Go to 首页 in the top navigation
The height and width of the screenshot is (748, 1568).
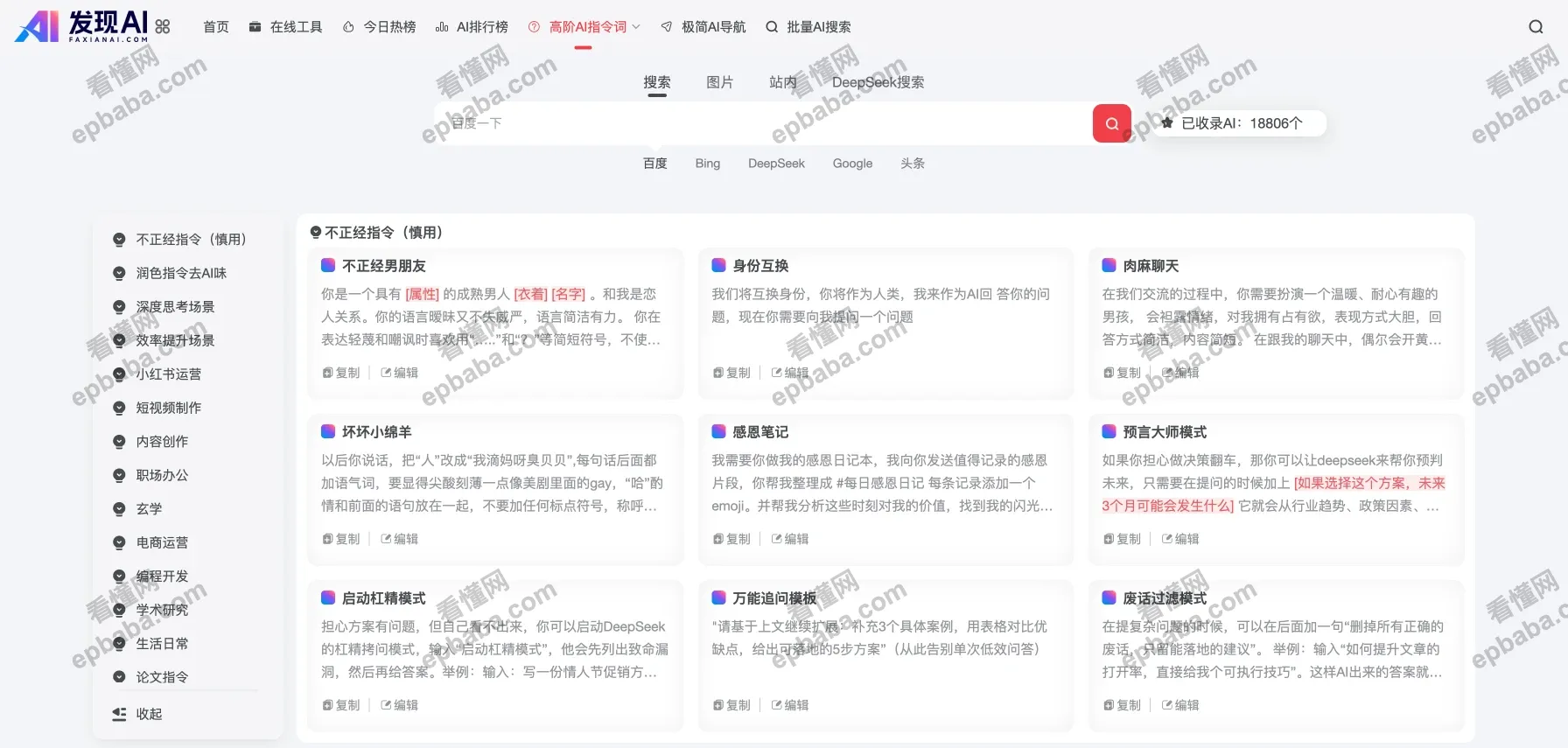pyautogui.click(x=216, y=27)
